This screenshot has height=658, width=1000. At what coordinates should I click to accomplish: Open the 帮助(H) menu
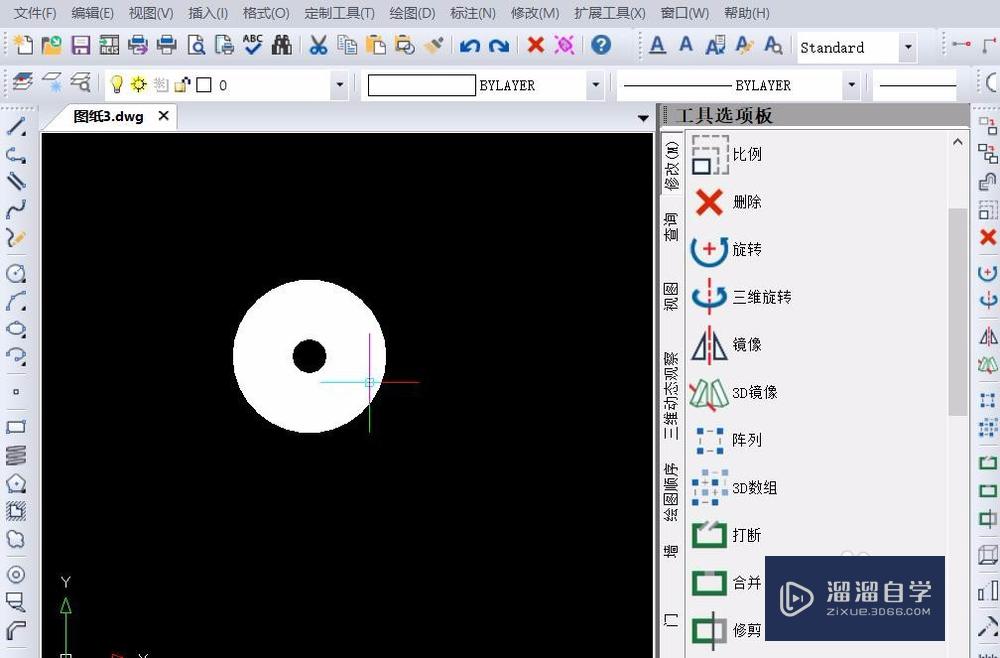pyautogui.click(x=747, y=13)
